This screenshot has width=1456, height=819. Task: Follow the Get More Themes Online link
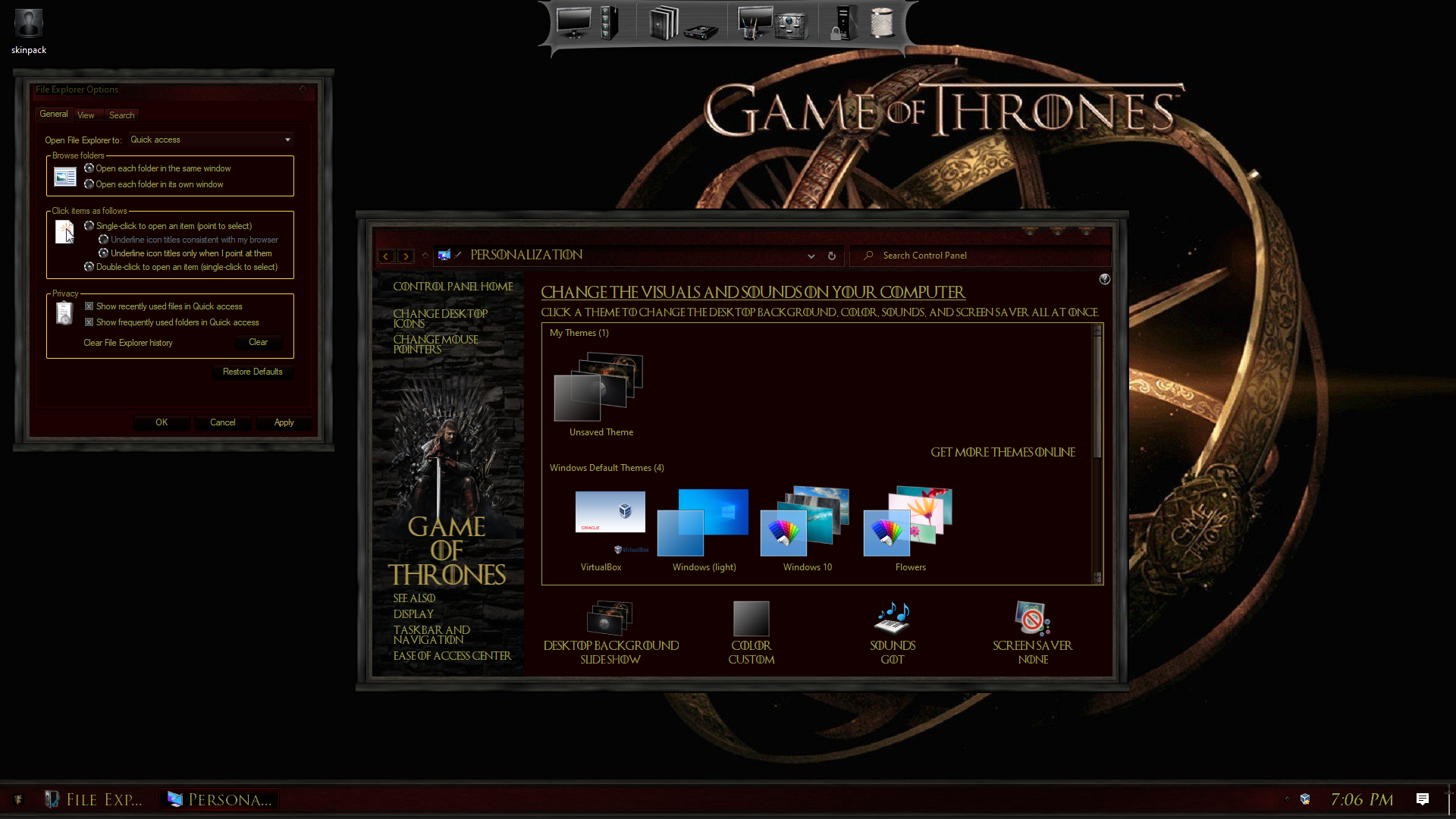pos(1003,452)
